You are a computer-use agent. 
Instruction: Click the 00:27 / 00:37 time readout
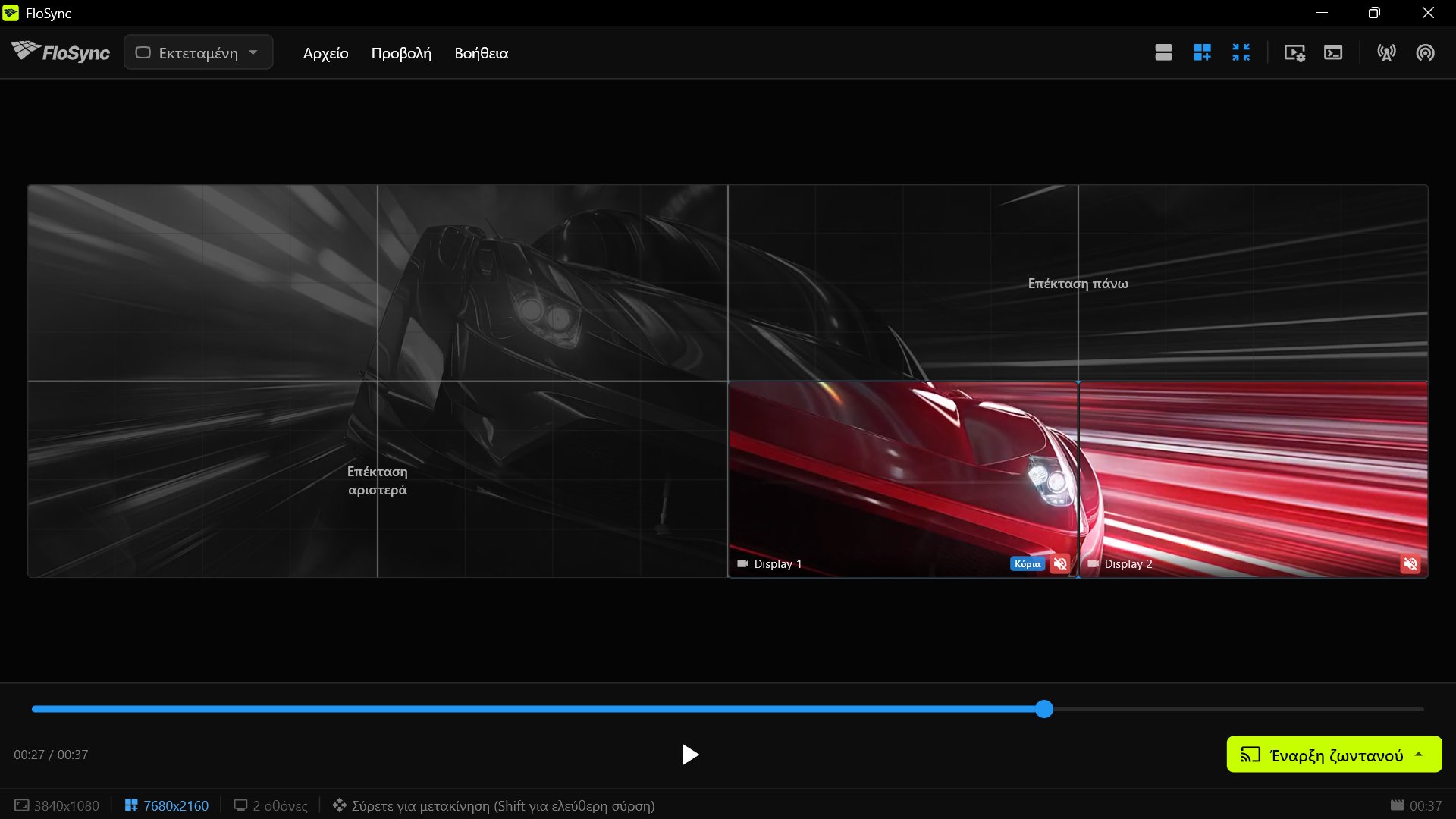[51, 755]
